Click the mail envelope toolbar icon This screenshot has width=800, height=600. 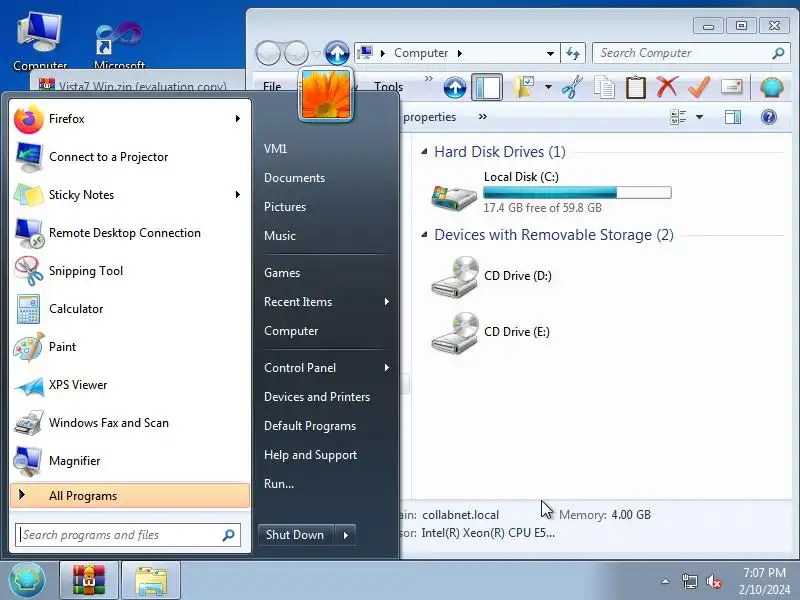coord(731,87)
